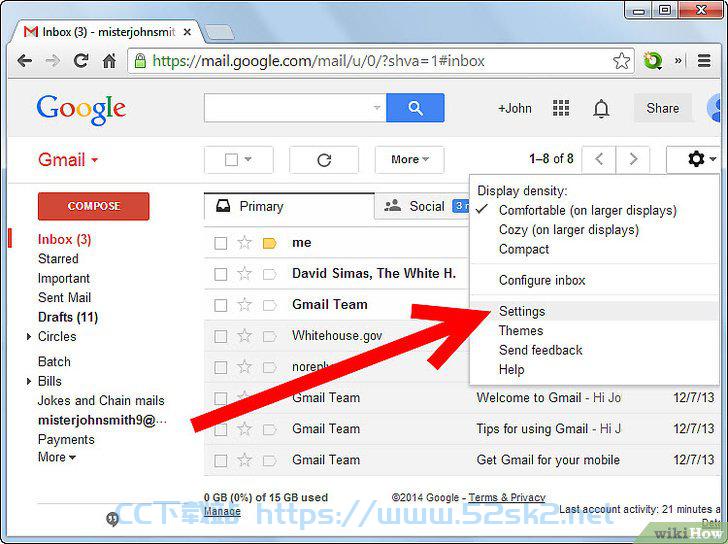Open the Sent Mail folder
Image resolution: width=728 pixels, height=544 pixels.
tap(65, 298)
